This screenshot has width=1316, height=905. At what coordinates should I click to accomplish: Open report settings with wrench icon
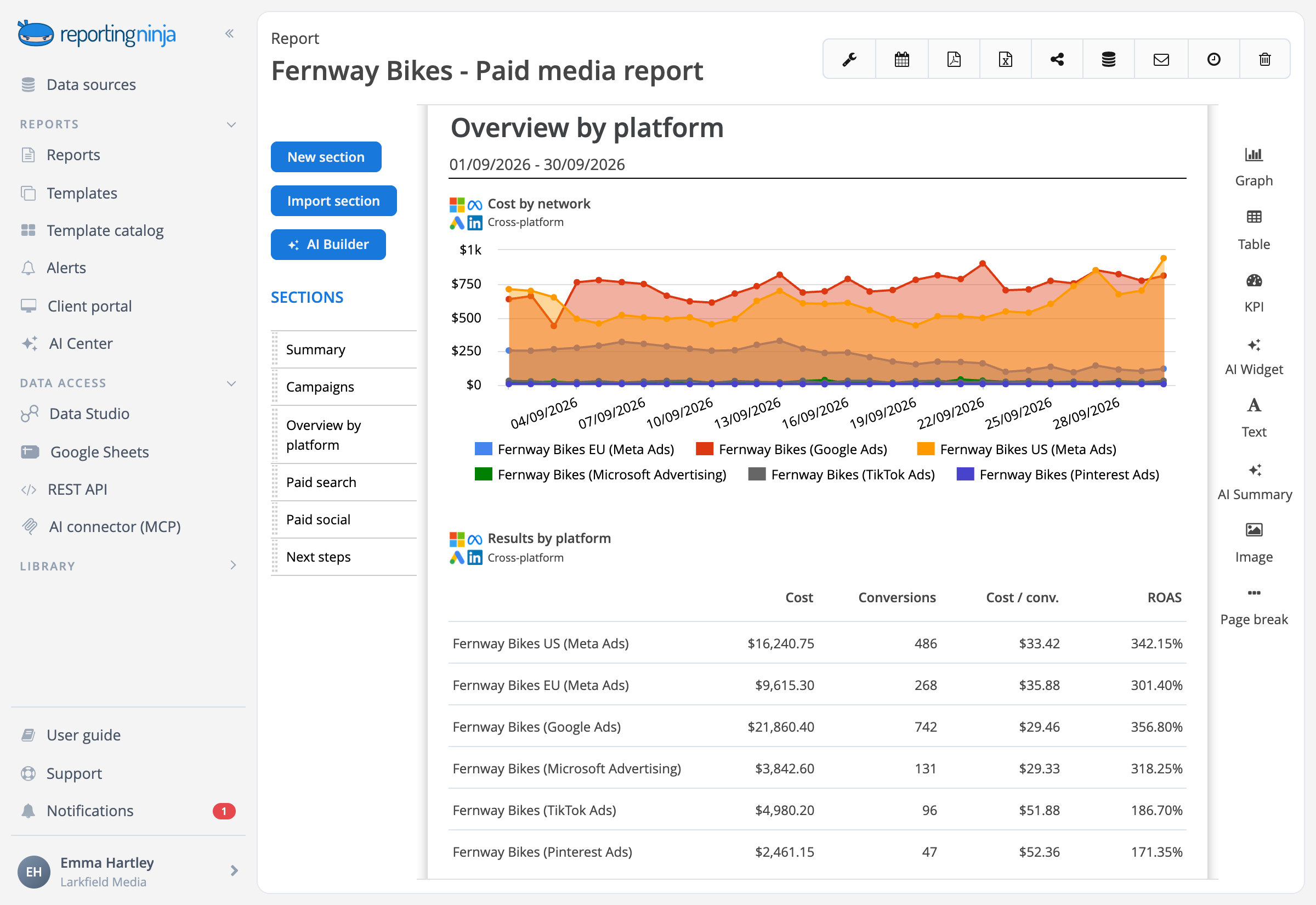point(849,59)
